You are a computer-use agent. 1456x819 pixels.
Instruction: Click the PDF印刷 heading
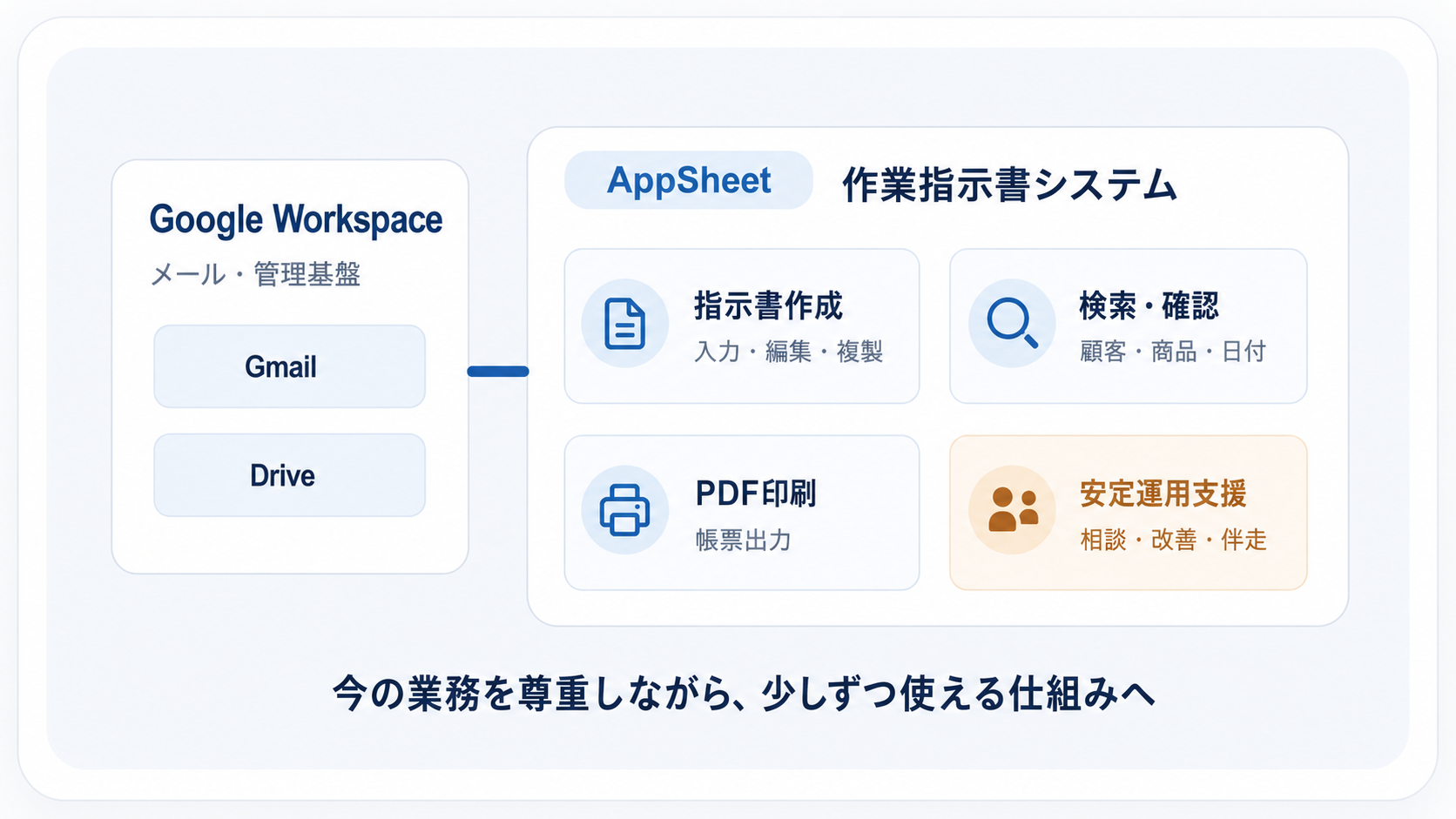pyautogui.click(x=756, y=493)
